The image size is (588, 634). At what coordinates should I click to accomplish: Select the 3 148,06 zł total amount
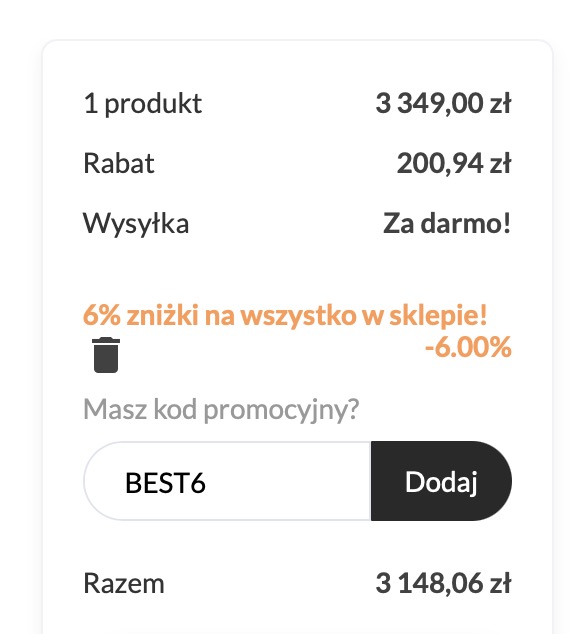tap(443, 583)
